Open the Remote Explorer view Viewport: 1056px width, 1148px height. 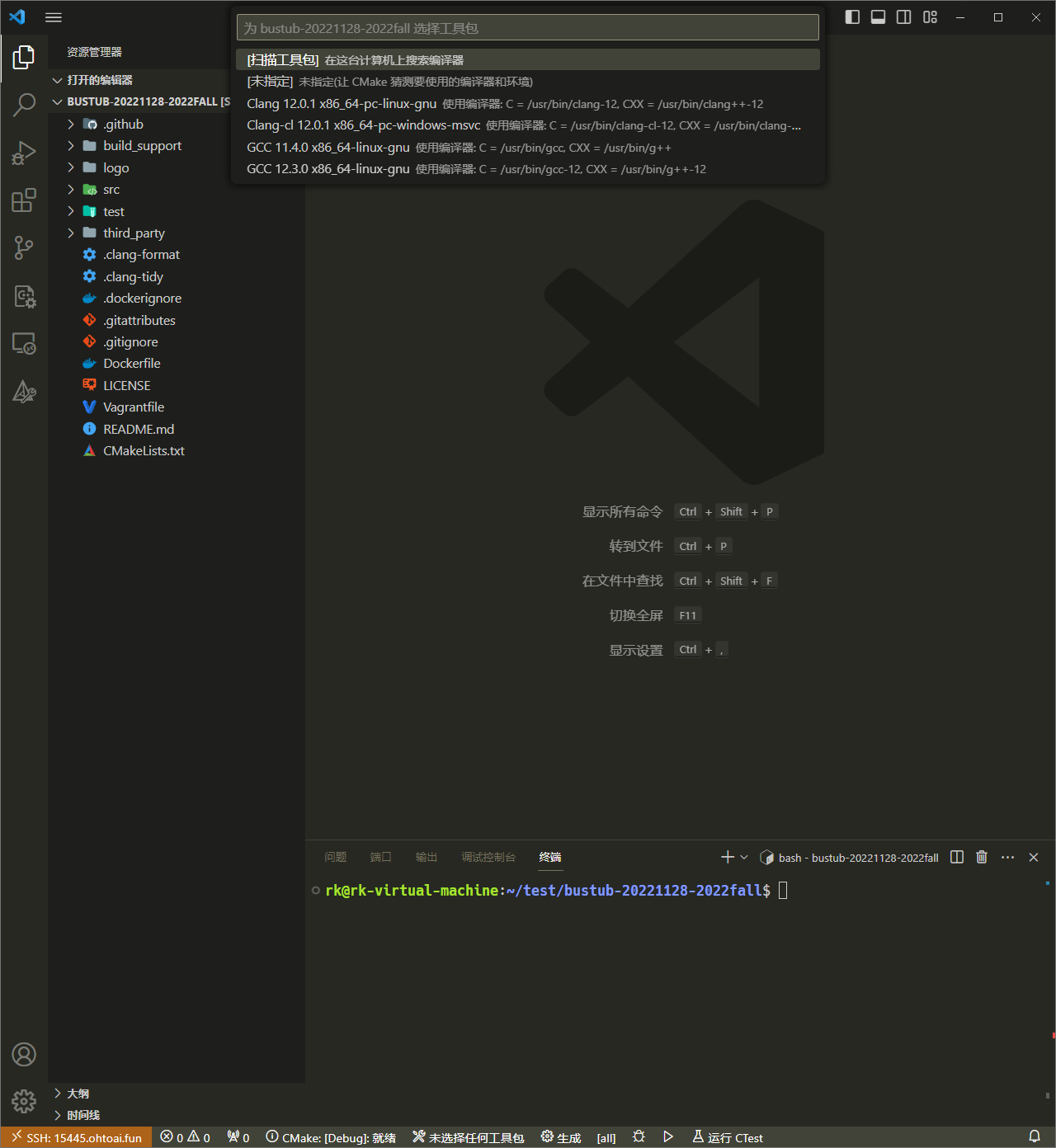tap(24, 344)
